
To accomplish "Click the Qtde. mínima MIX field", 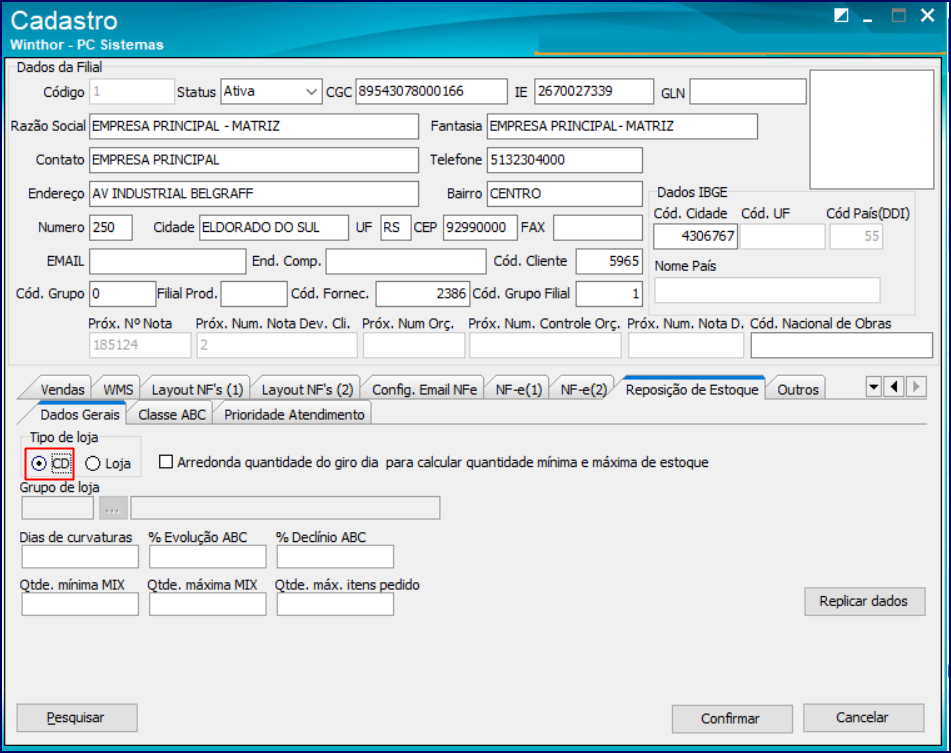I will point(80,604).
